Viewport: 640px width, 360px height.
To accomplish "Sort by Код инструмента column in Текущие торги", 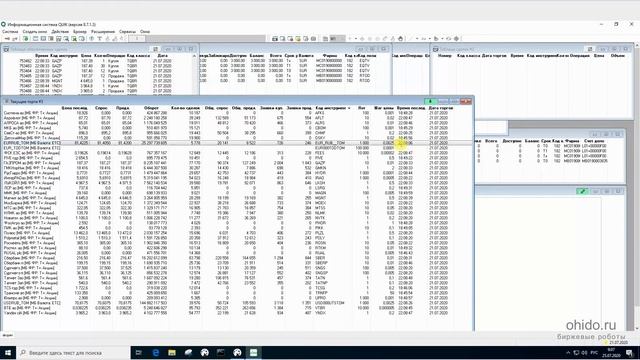I will coord(333,108).
